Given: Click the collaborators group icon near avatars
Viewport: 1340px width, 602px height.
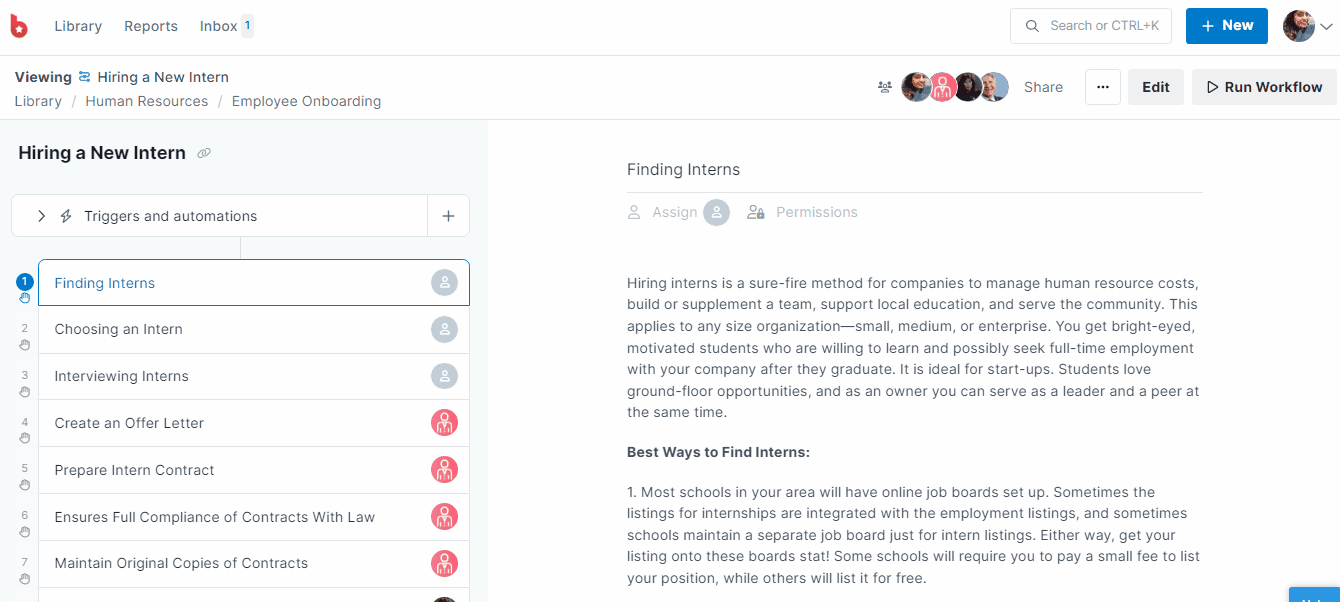Looking at the screenshot, I should click(885, 87).
